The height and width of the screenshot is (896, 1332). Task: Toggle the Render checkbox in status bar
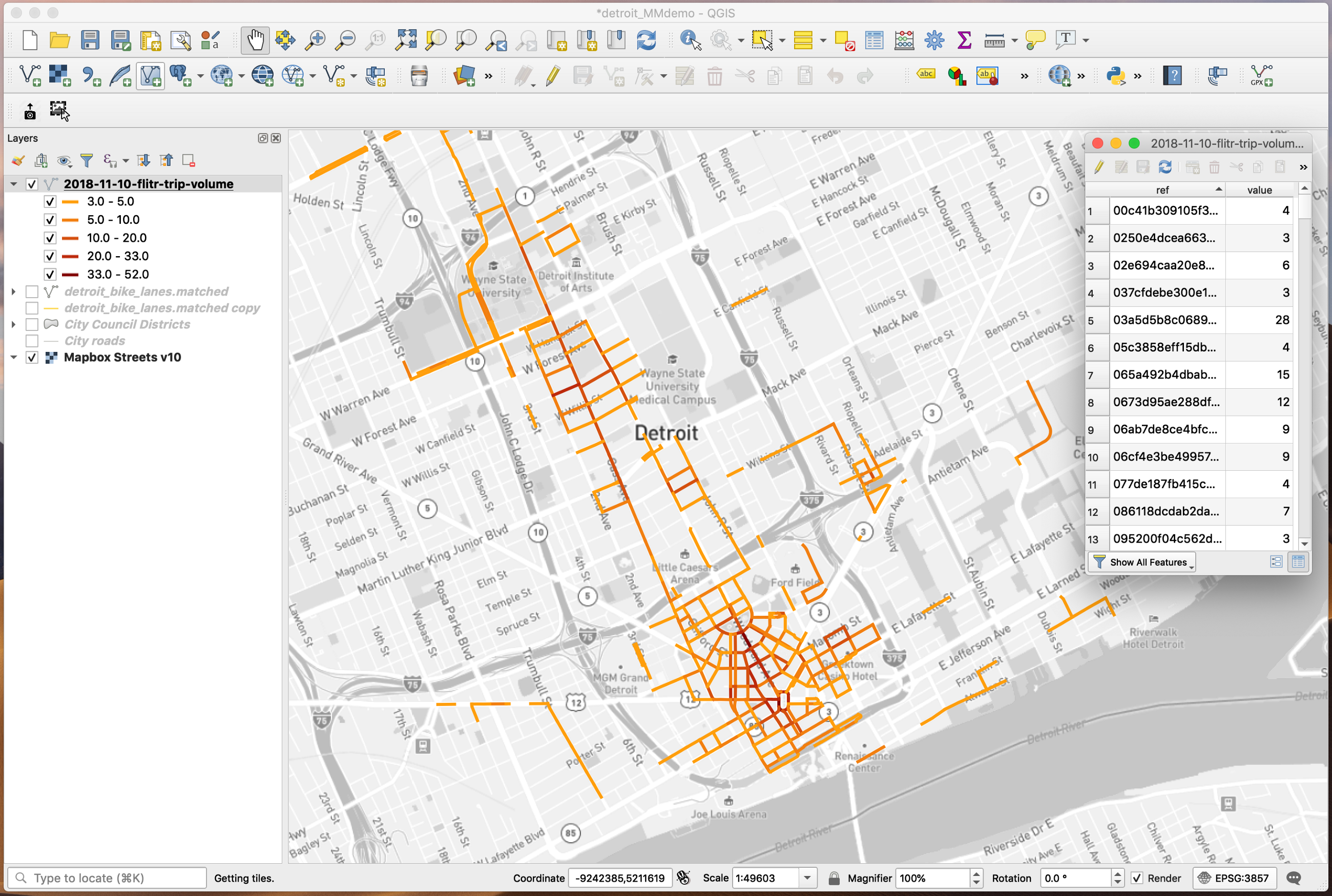pyautogui.click(x=1137, y=878)
